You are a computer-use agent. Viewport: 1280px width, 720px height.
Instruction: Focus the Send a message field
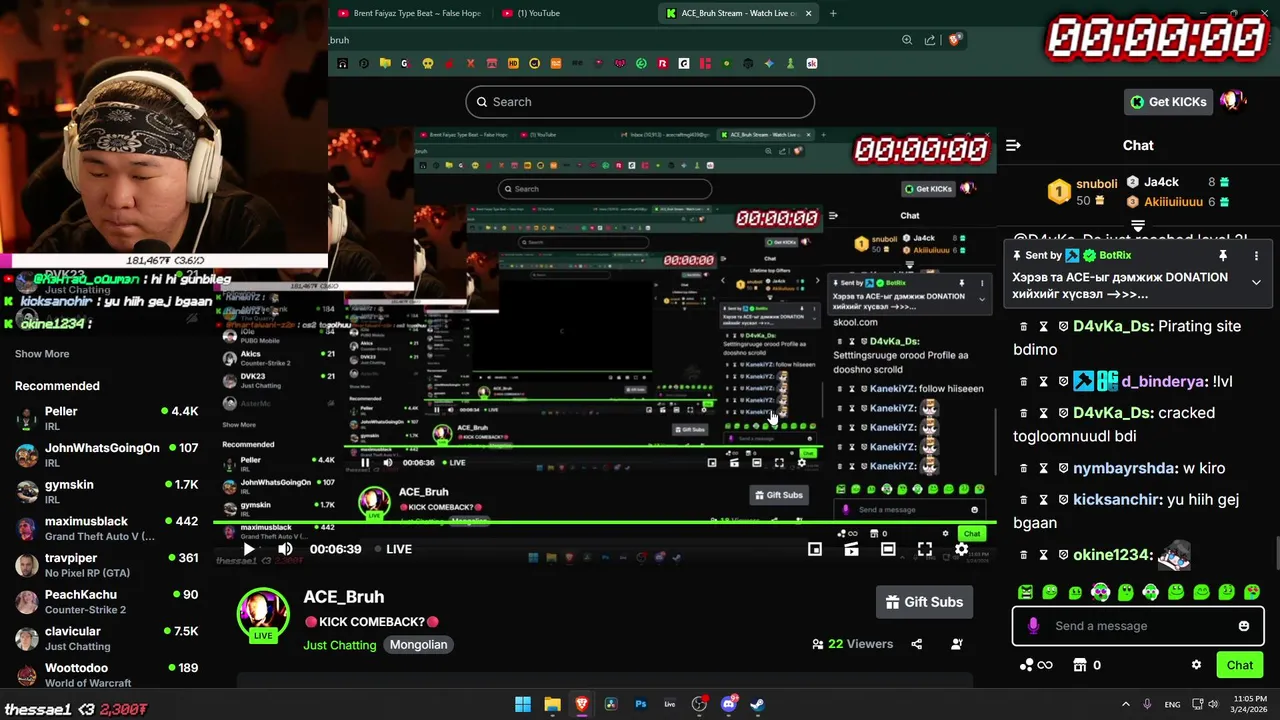tap(1138, 626)
